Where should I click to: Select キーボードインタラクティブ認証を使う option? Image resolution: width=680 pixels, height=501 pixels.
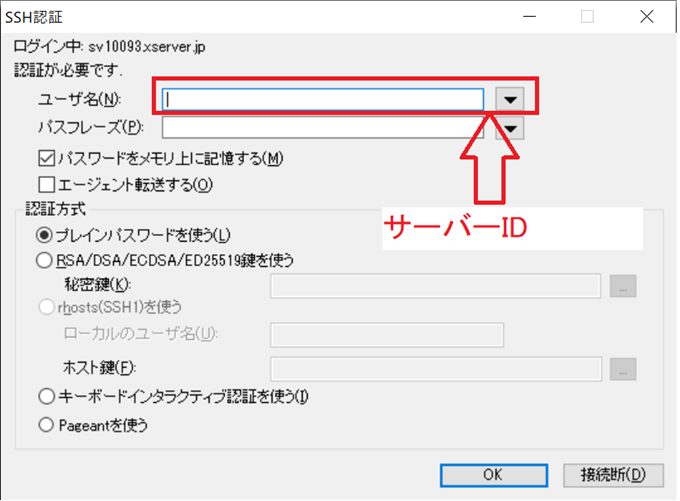44,396
